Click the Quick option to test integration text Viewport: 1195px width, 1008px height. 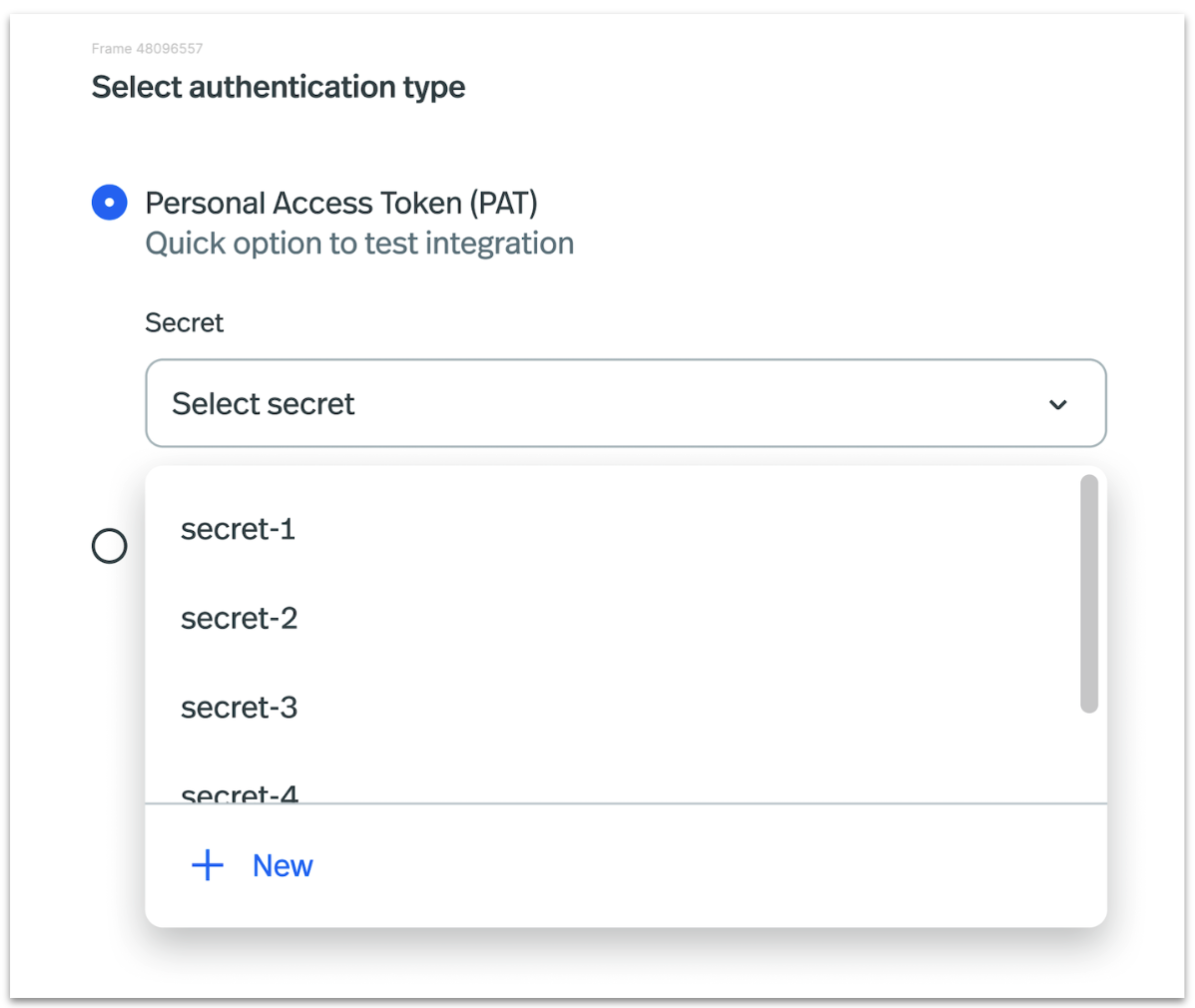coord(359,244)
